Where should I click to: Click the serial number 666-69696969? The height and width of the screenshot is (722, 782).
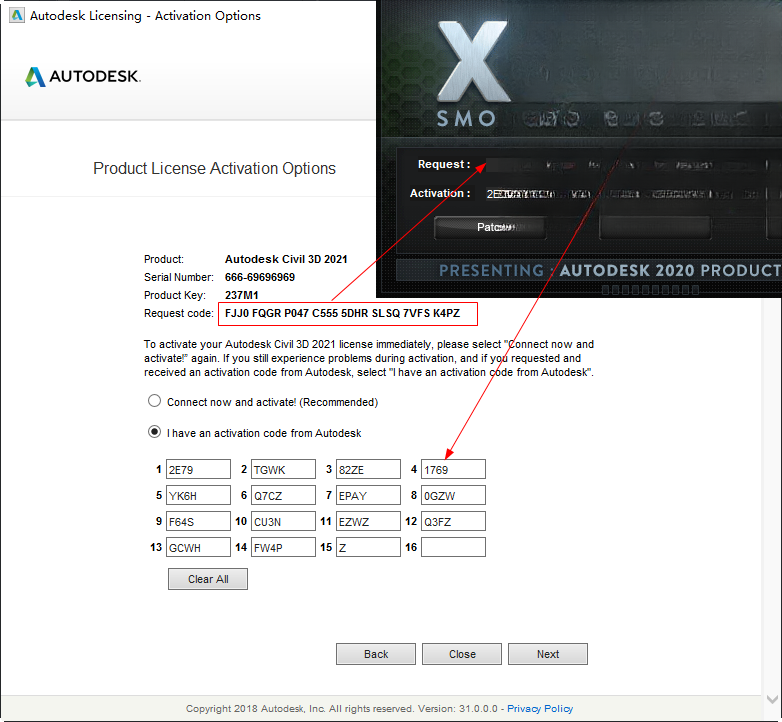pyautogui.click(x=260, y=277)
